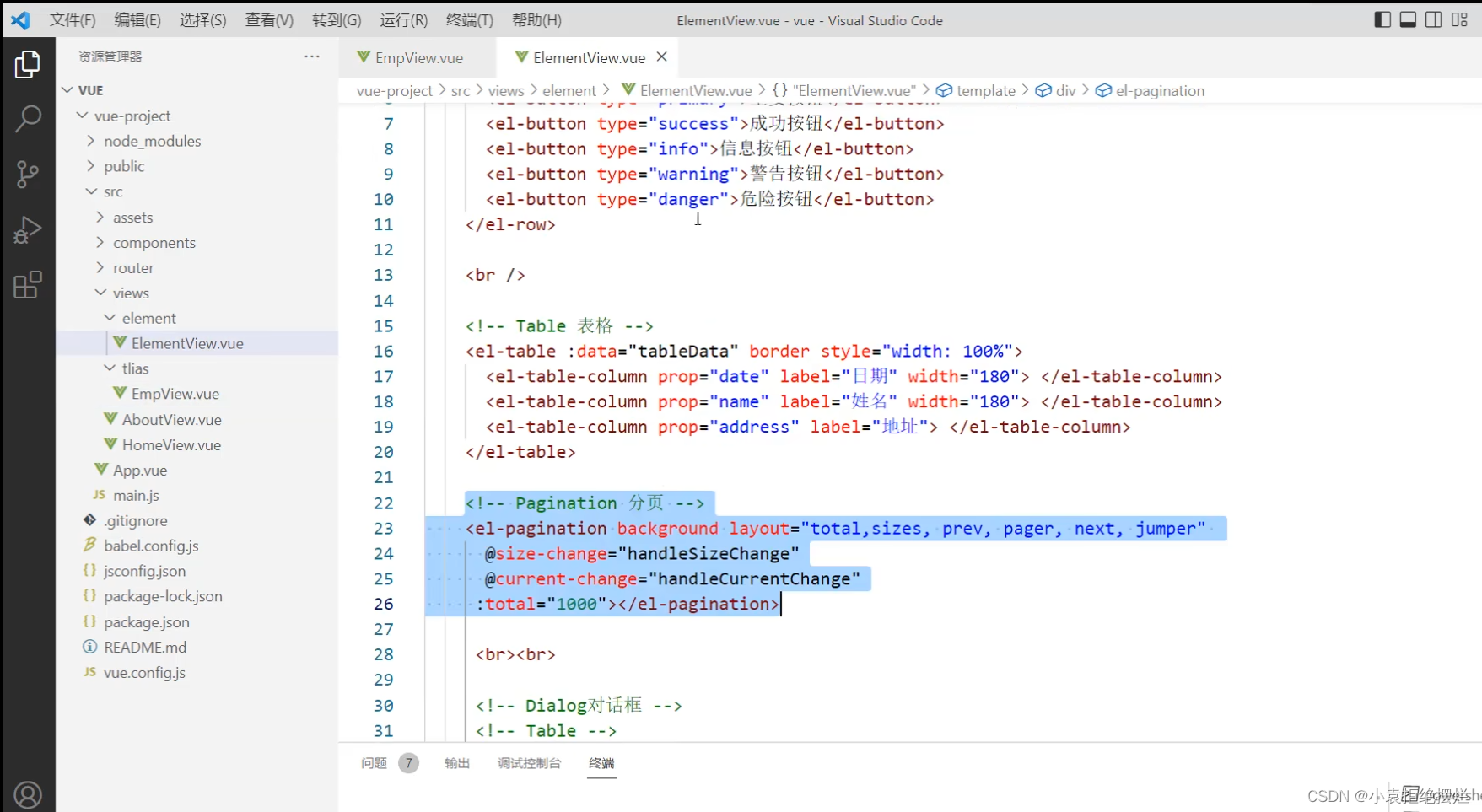
Task: Open App.vue file
Action: click(x=197, y=470)
